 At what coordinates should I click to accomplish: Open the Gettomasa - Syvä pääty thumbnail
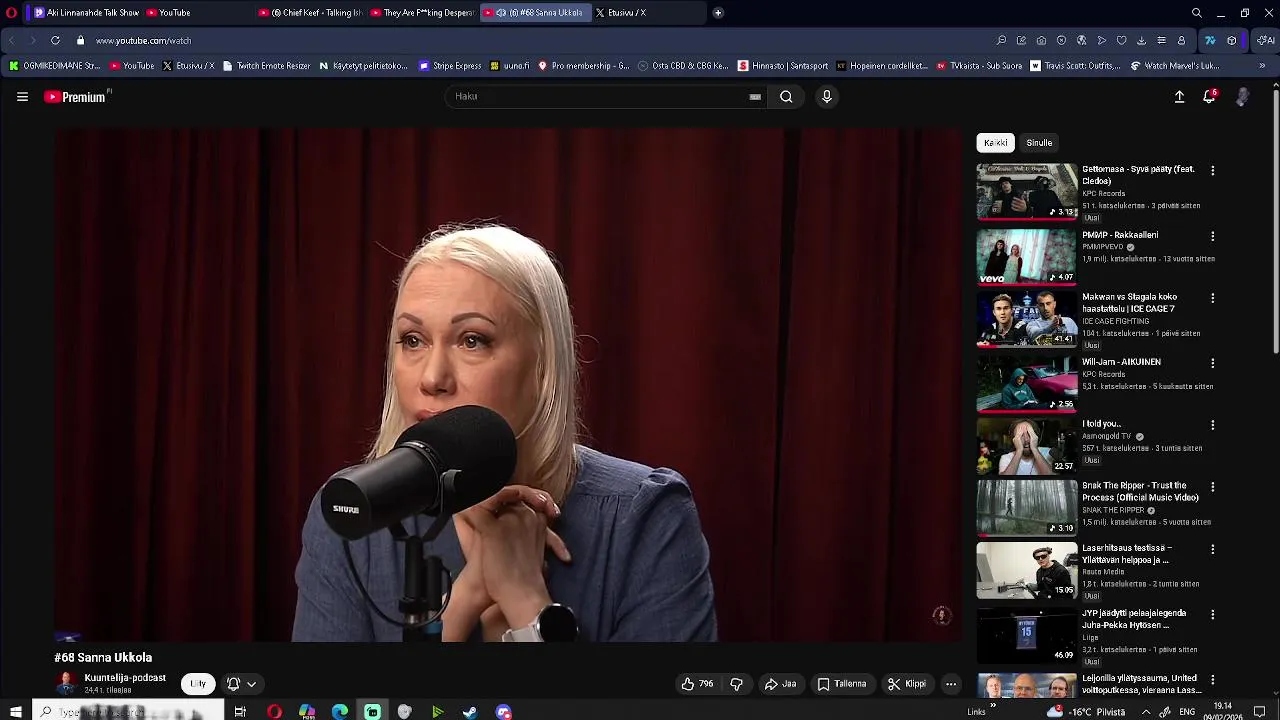1027,191
